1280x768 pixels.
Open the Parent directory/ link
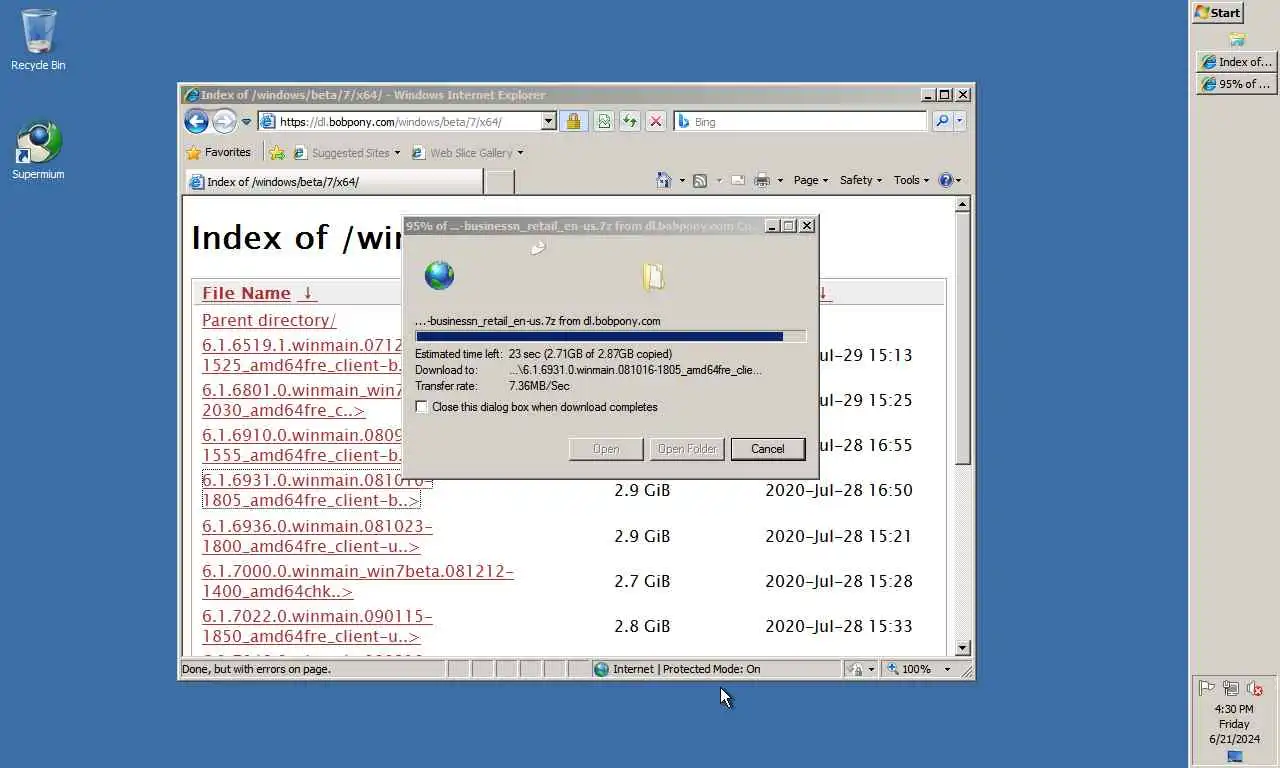pyautogui.click(x=269, y=320)
